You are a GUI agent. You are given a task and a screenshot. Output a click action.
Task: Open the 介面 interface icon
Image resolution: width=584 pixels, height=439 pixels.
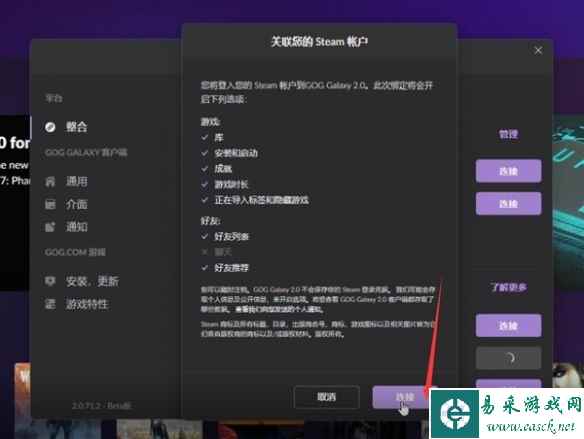[x=50, y=204]
